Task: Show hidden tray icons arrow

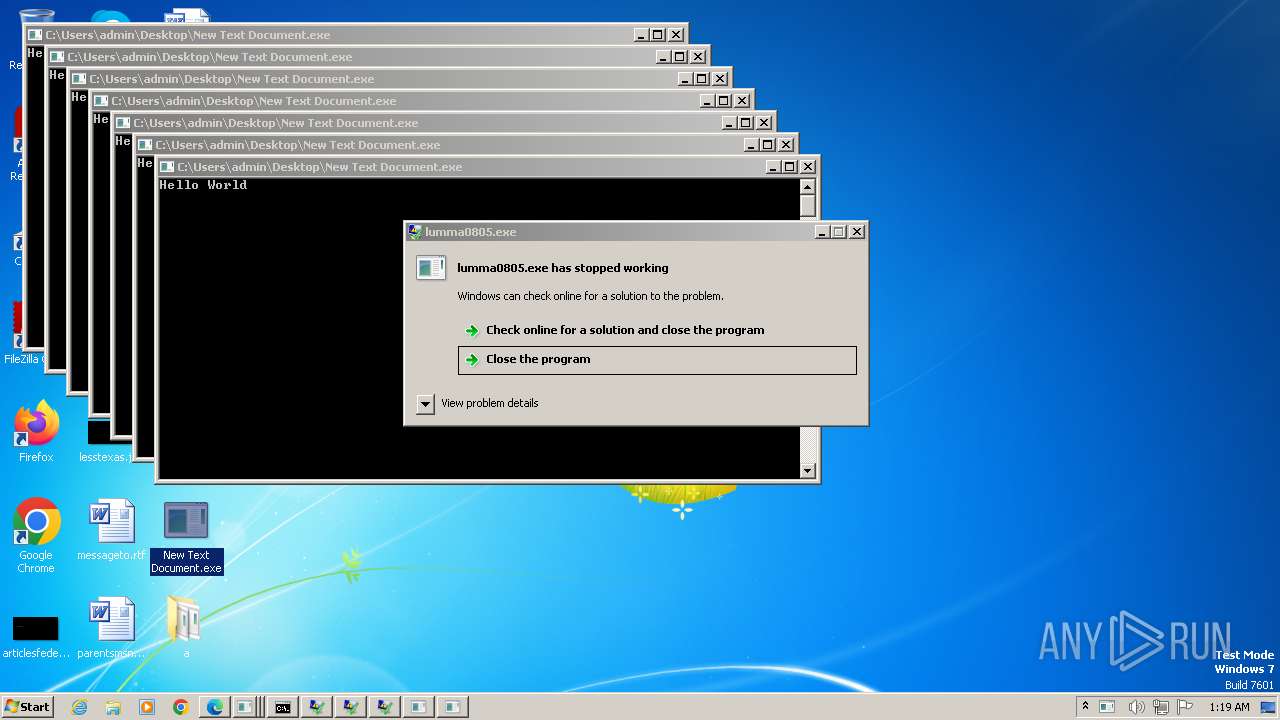Action: (x=1085, y=706)
